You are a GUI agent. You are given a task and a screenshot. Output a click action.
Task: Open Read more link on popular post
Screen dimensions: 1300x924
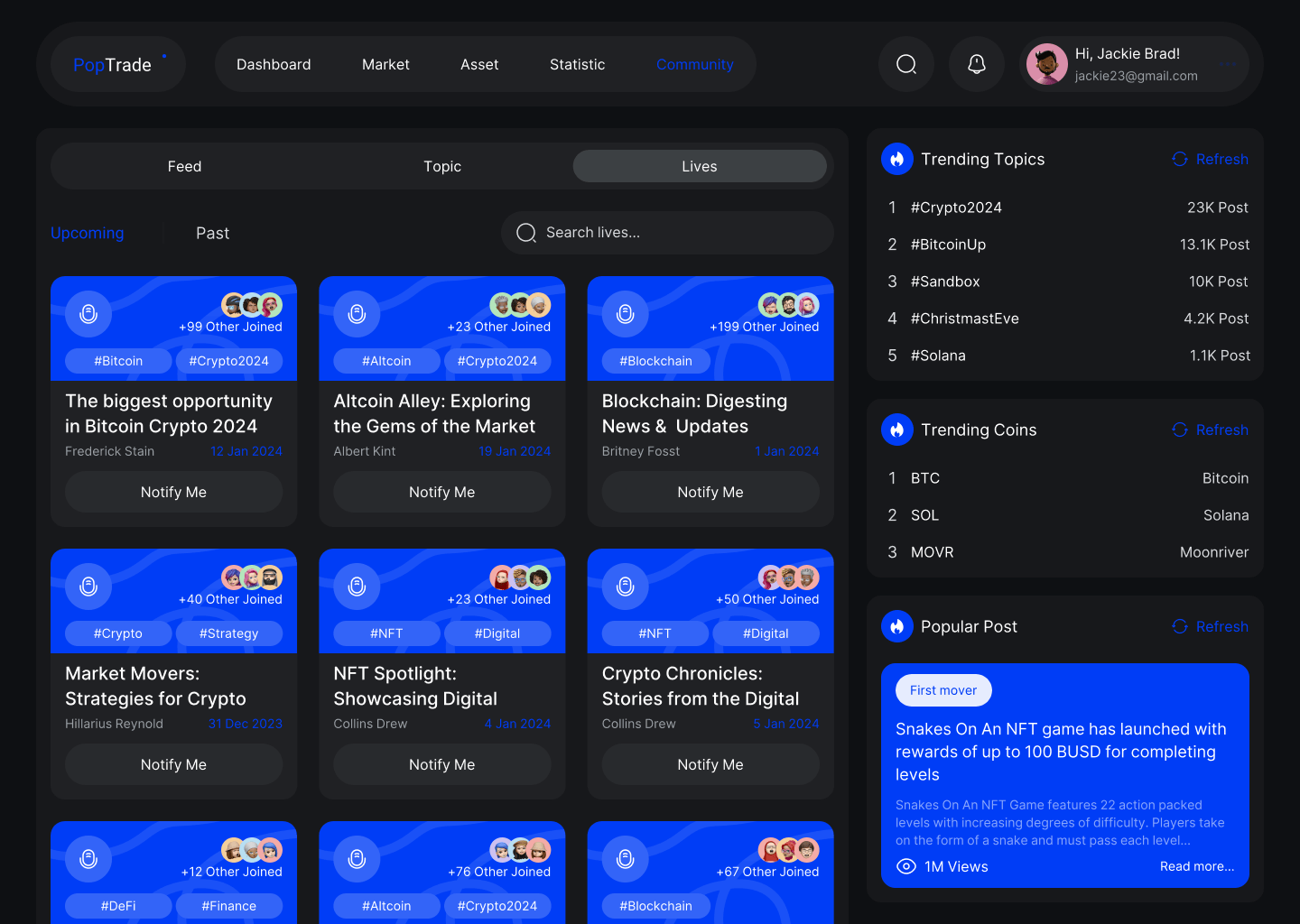pos(1197,866)
